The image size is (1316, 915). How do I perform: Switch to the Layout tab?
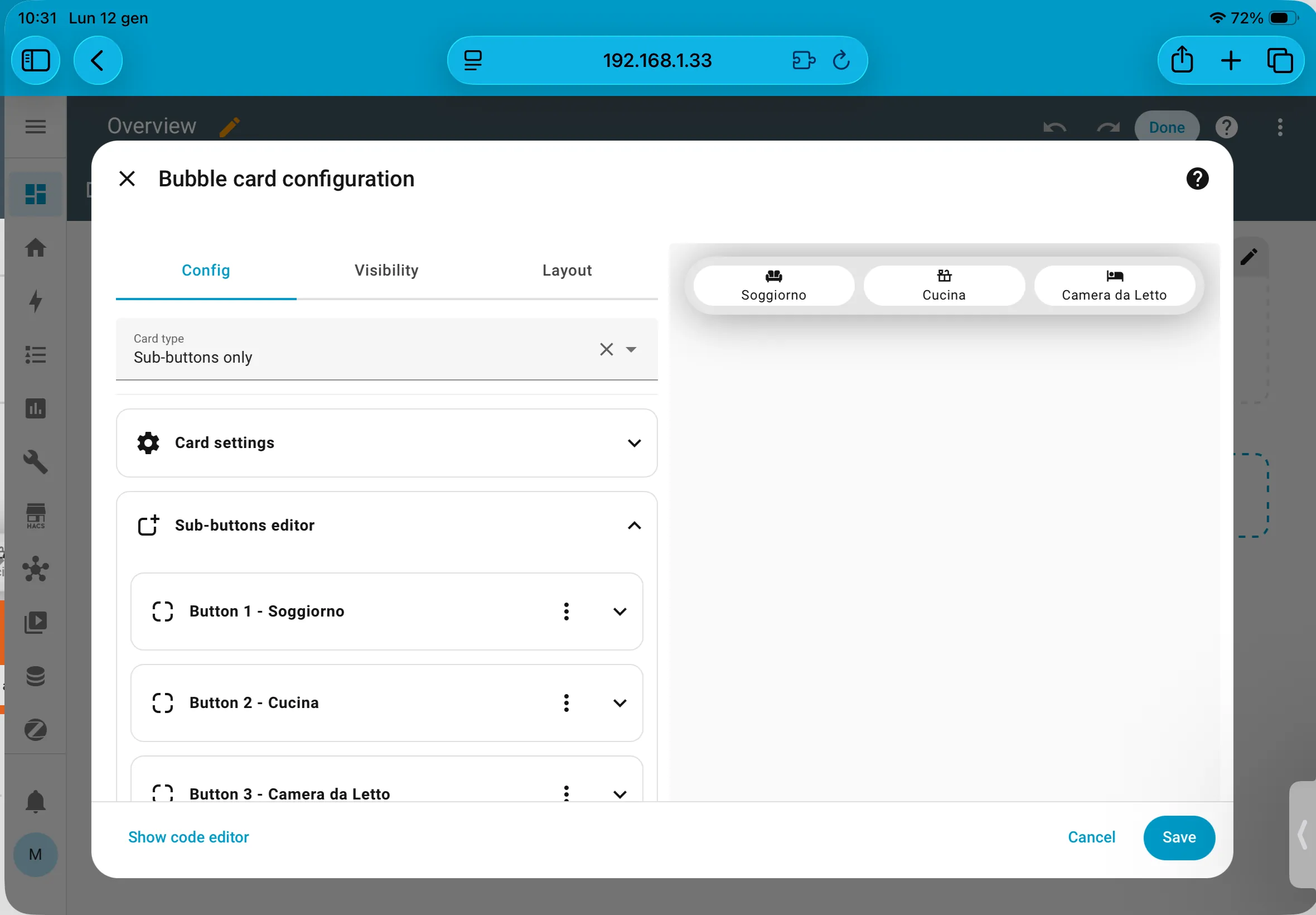point(566,270)
